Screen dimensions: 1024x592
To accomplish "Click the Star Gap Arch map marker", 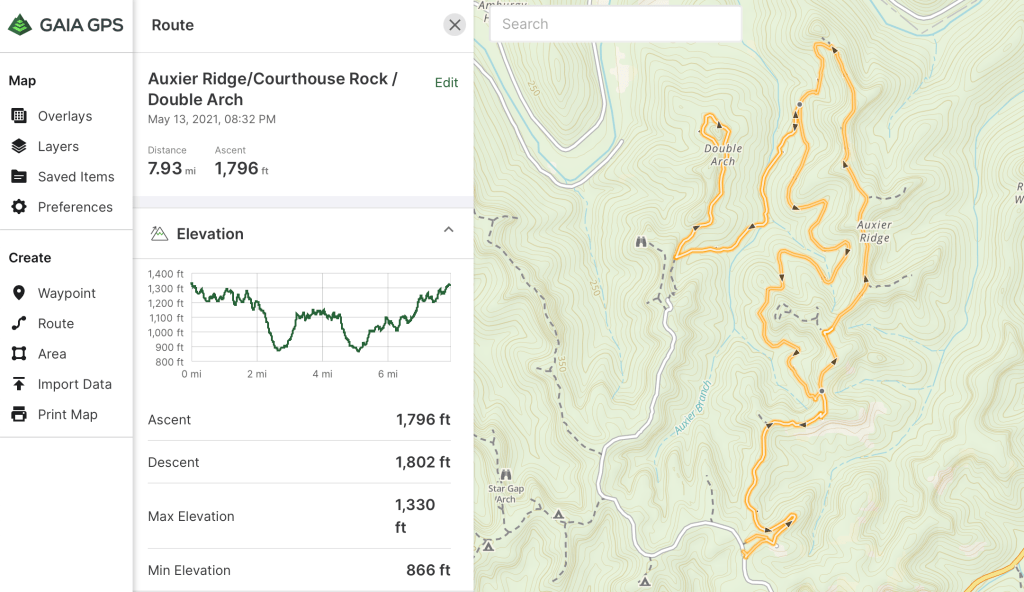I will click(506, 475).
